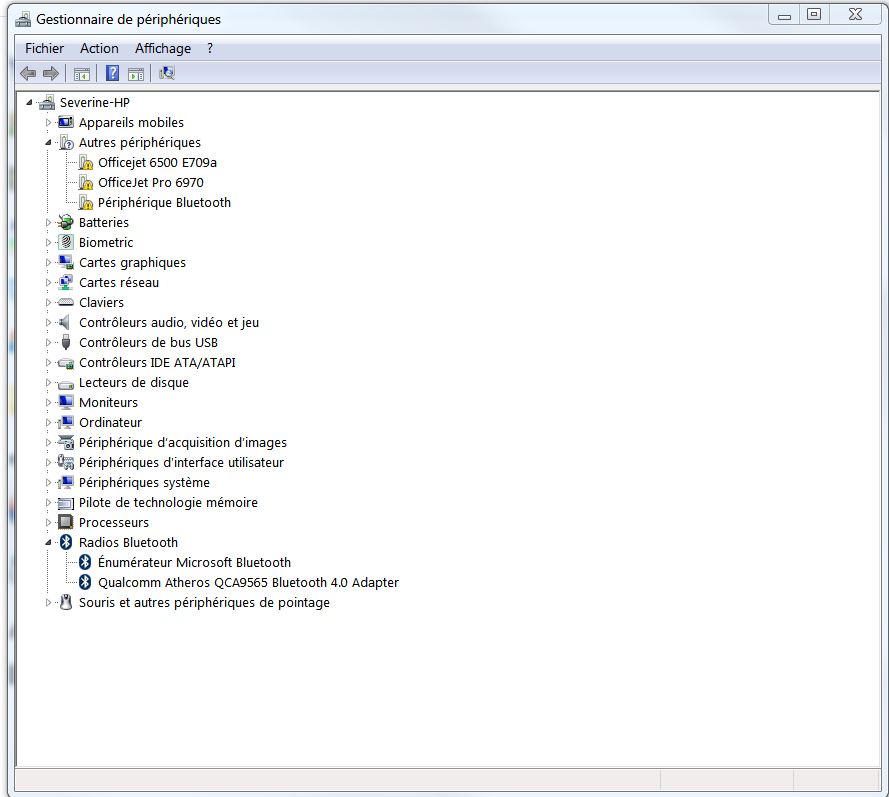
Task: Click the Biometric fingerprint icon
Action: [x=66, y=242]
